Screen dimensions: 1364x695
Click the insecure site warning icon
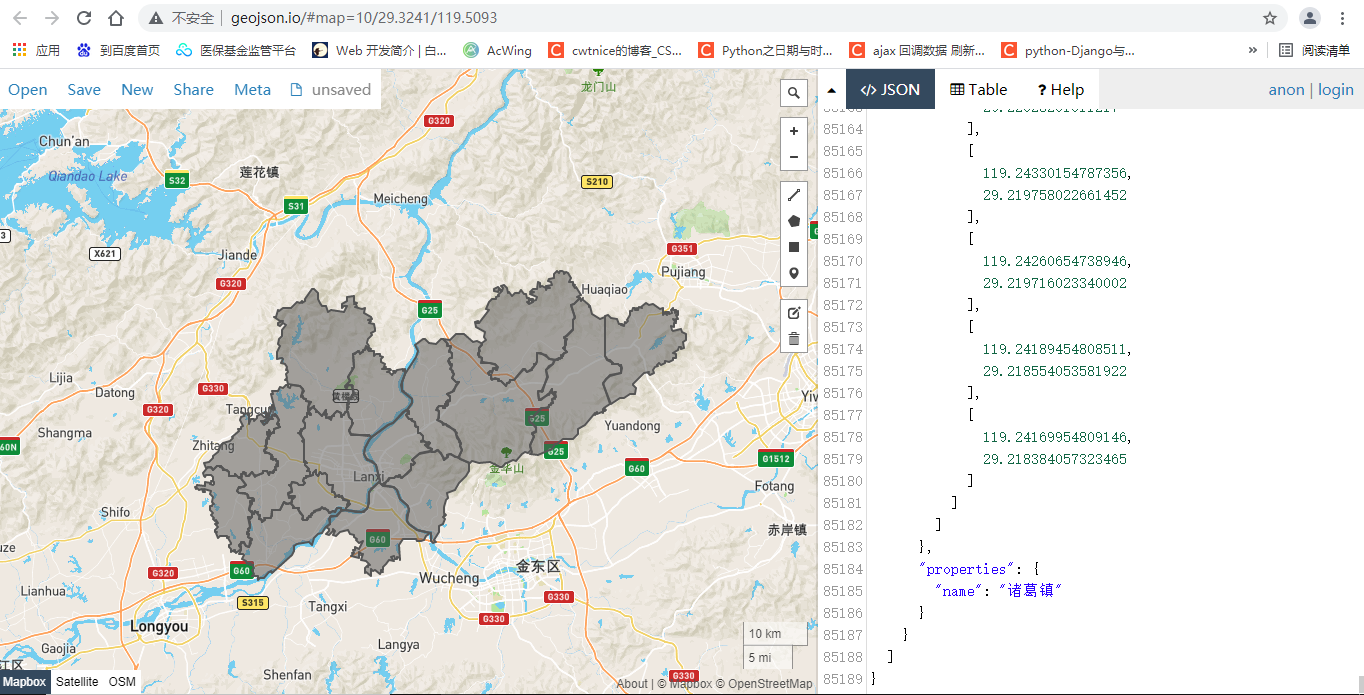tap(156, 18)
